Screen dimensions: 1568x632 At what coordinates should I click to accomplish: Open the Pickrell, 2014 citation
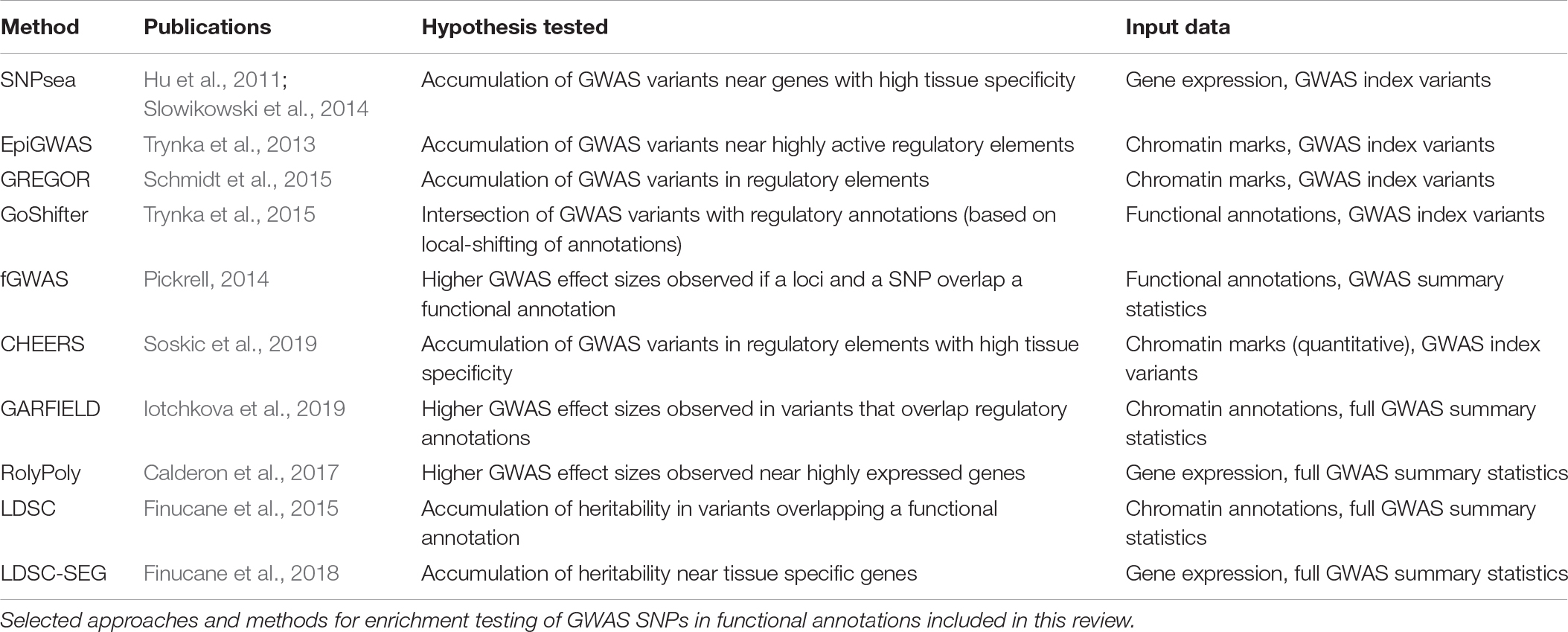click(x=206, y=279)
